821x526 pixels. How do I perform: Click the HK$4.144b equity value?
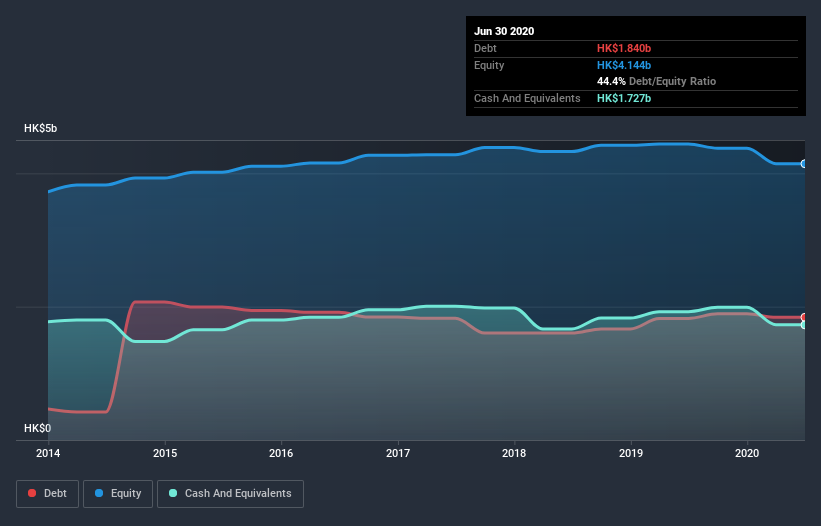coord(624,65)
